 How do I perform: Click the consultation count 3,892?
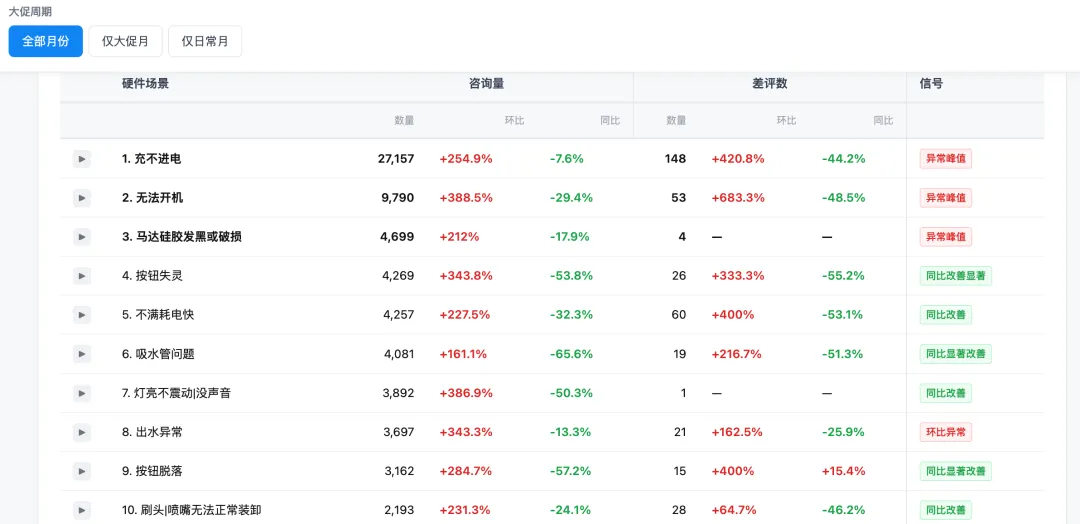coord(399,394)
